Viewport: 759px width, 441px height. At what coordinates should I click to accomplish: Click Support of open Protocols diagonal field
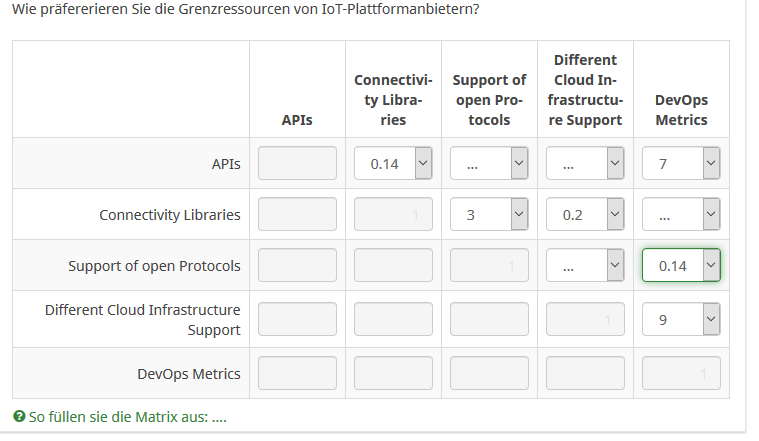click(489, 265)
